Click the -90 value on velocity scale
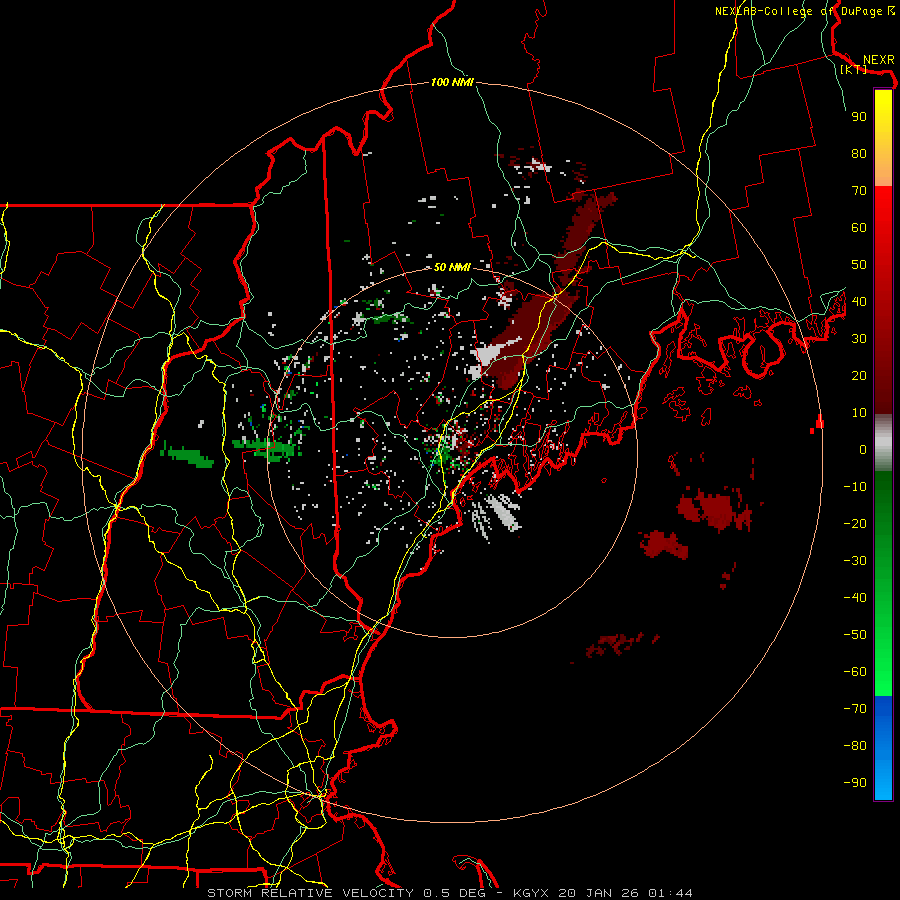The width and height of the screenshot is (900, 900). click(x=855, y=783)
